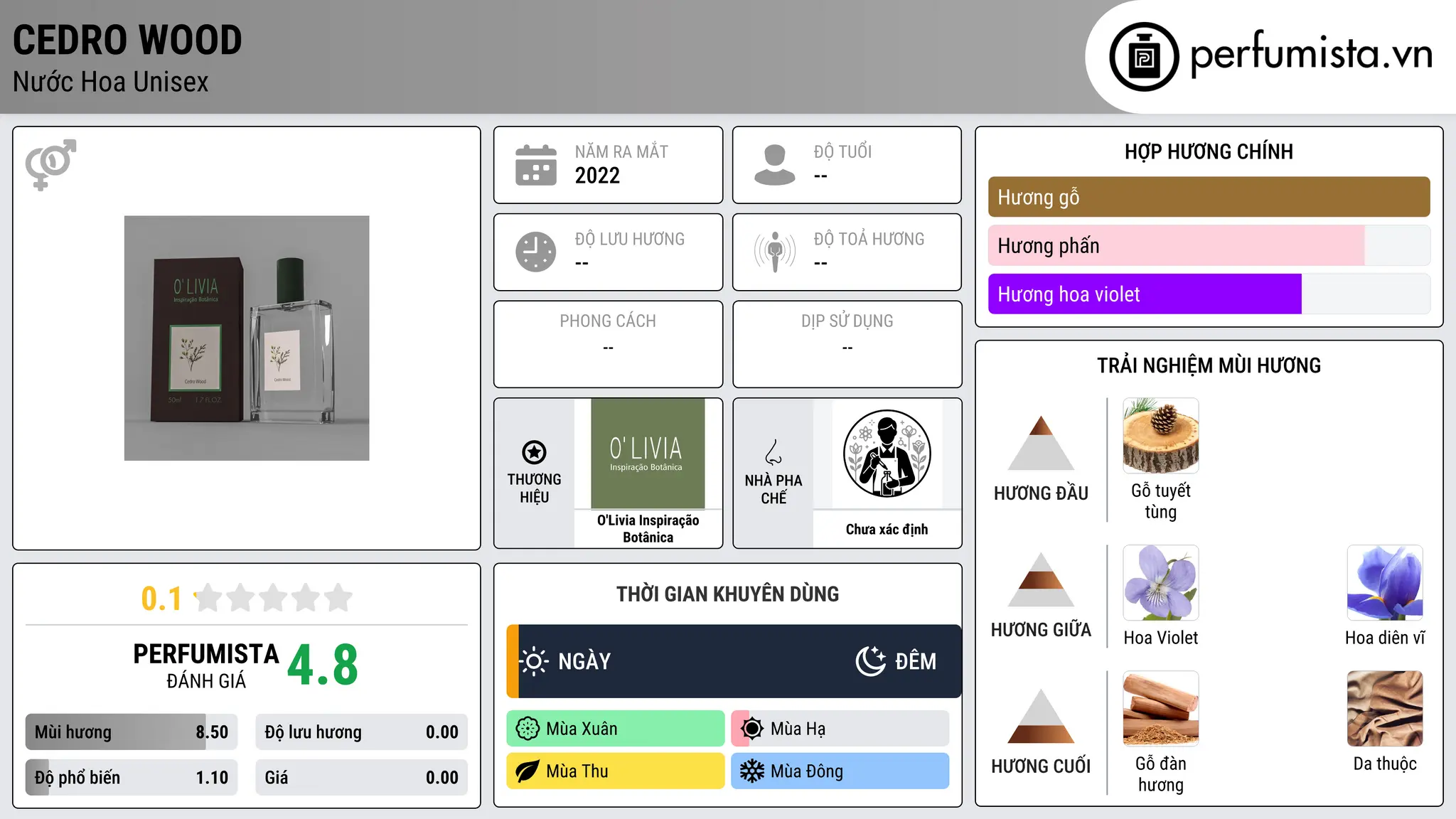Click the Hương giữa pyramid icon
Image resolution: width=1456 pixels, height=819 pixels.
point(1041,579)
